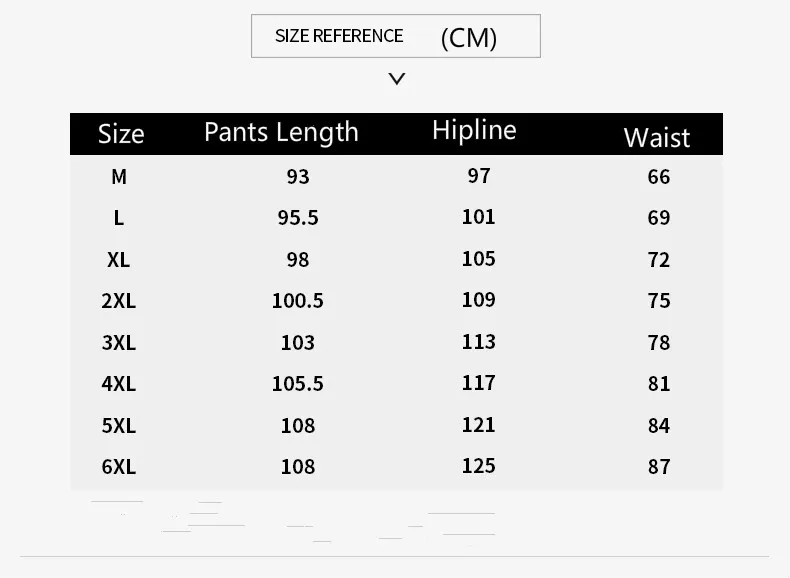The width and height of the screenshot is (790, 578).
Task: Click the down chevron below Size Reference
Action: 397,79
